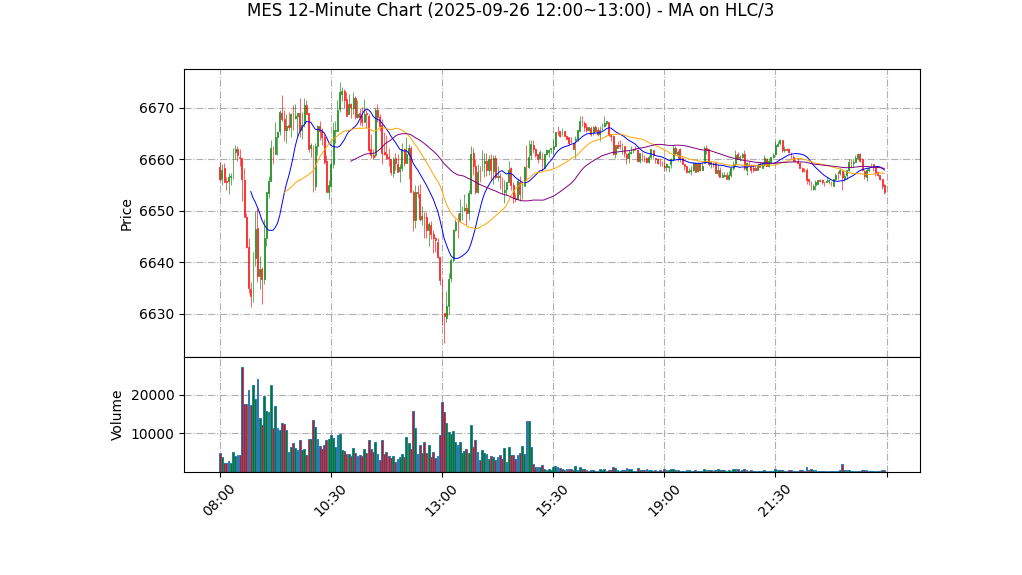
Task: Click the 13:00 time axis label
Action: click(x=441, y=501)
